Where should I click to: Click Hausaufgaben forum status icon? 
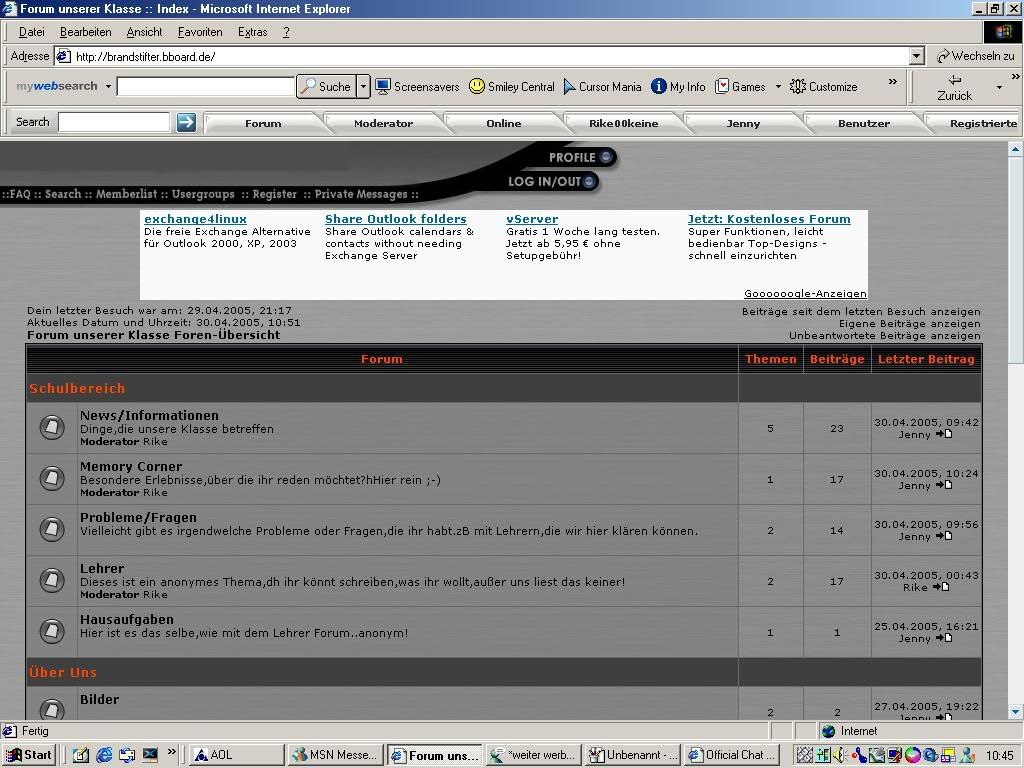52,632
